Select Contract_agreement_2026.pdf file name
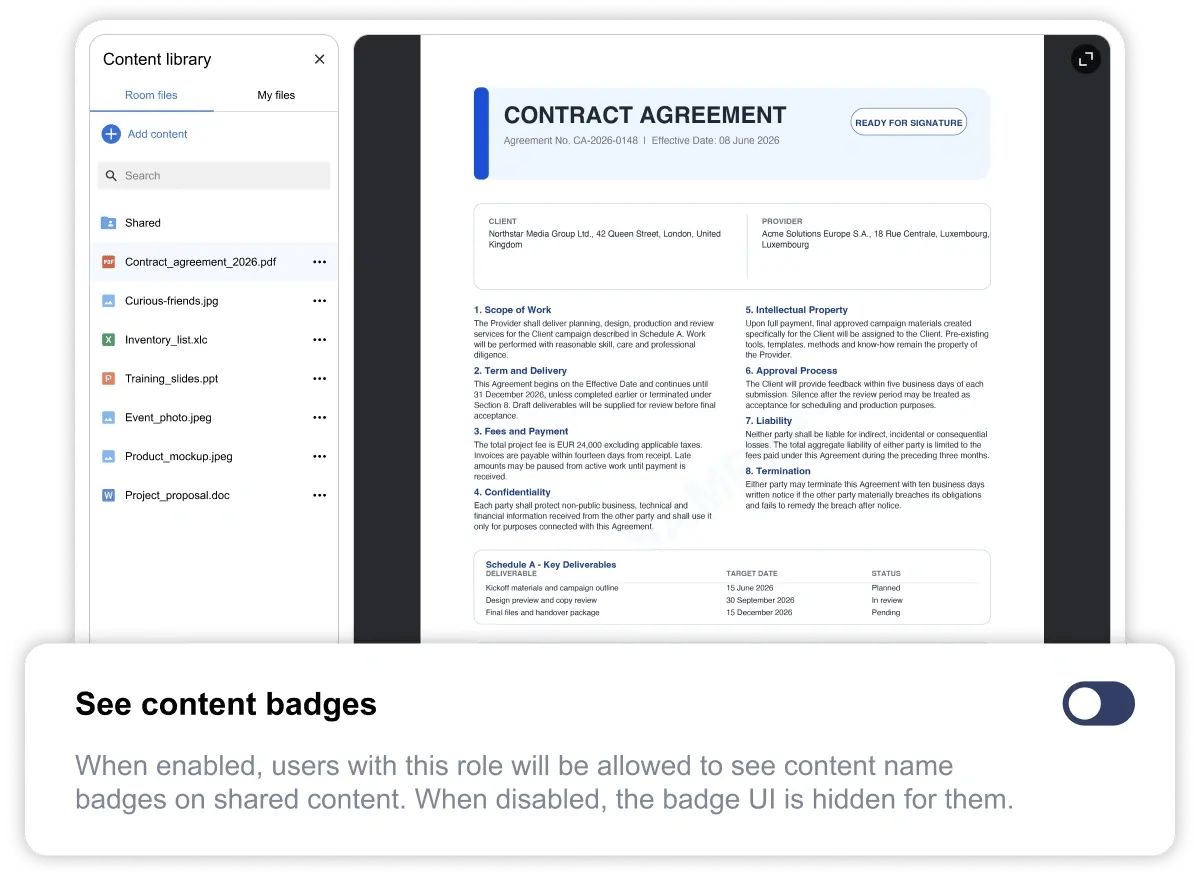 [200, 262]
